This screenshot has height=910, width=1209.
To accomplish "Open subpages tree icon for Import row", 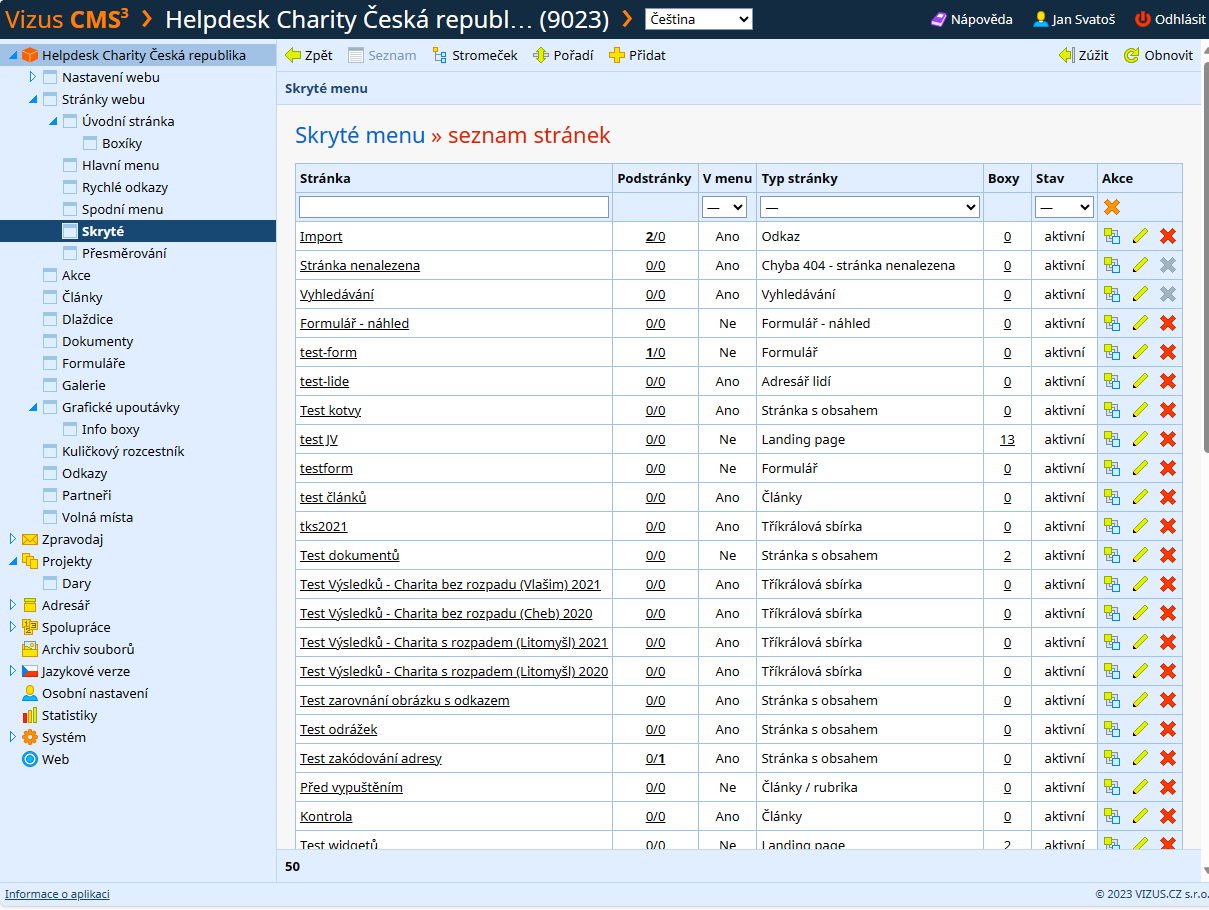I will click(x=1112, y=237).
